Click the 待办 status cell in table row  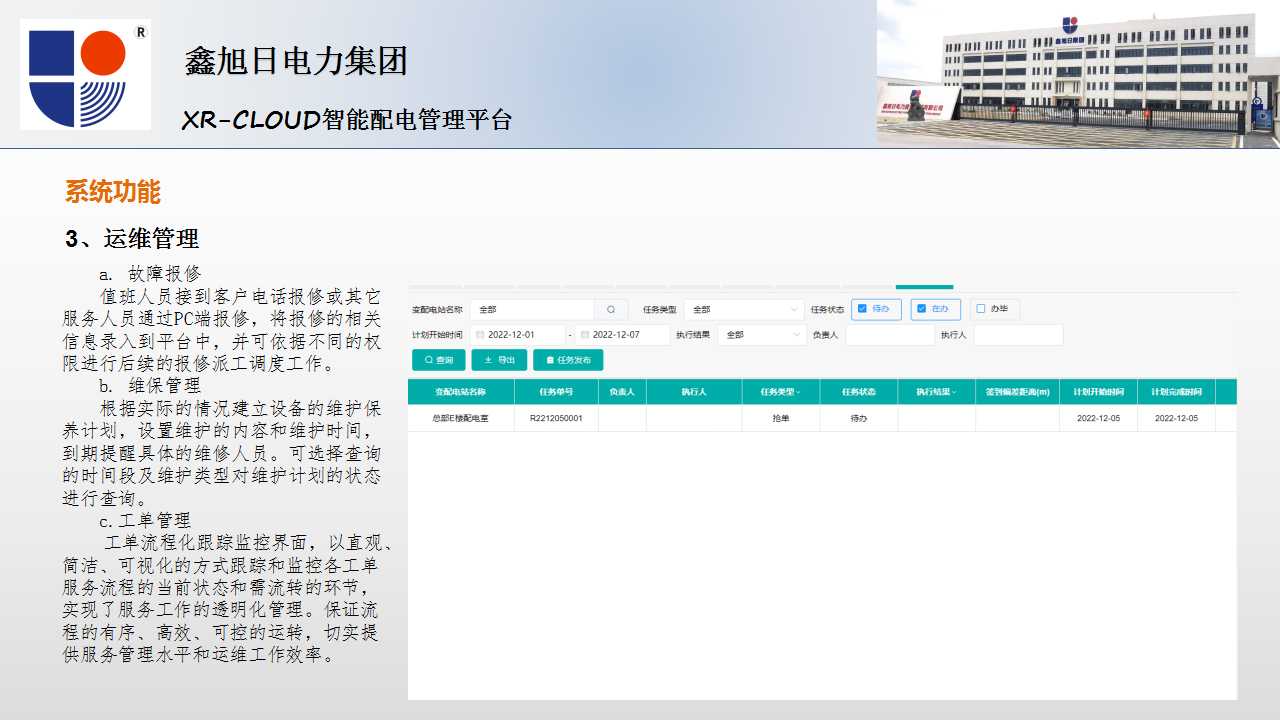point(859,418)
